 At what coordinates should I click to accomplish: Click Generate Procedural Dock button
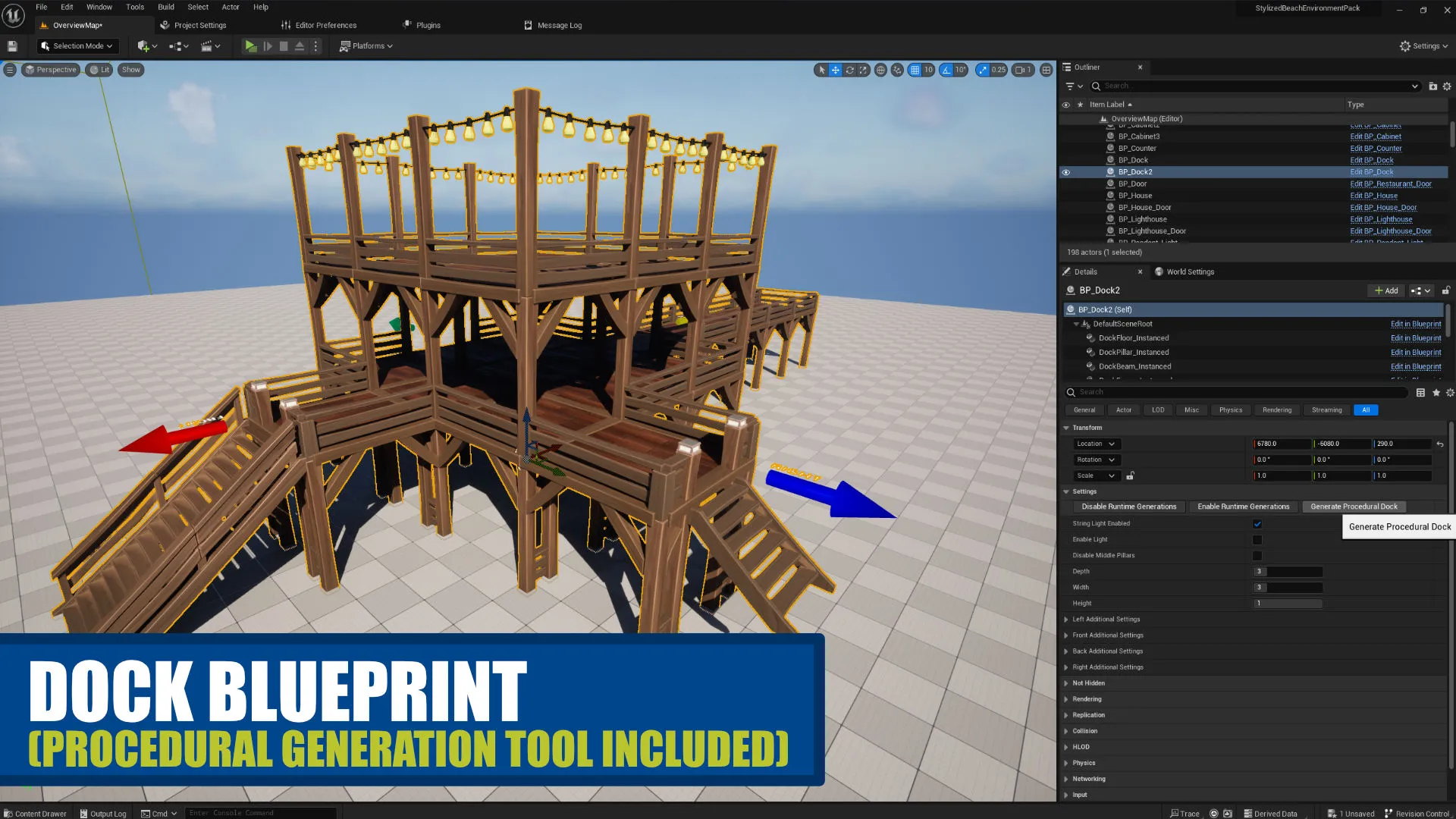point(1354,507)
